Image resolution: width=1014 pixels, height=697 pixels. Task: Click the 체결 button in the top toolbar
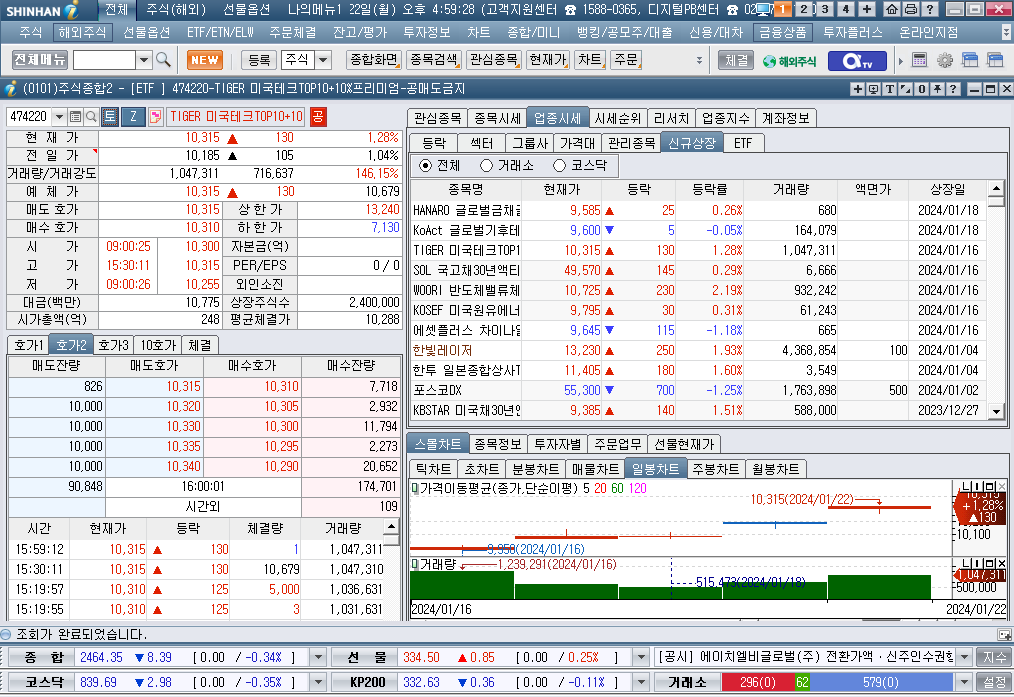coord(736,61)
